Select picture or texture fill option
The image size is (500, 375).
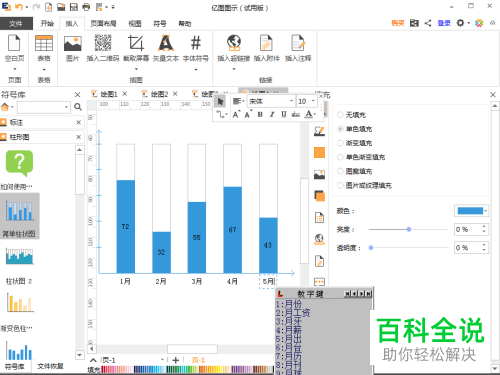[x=364, y=185]
